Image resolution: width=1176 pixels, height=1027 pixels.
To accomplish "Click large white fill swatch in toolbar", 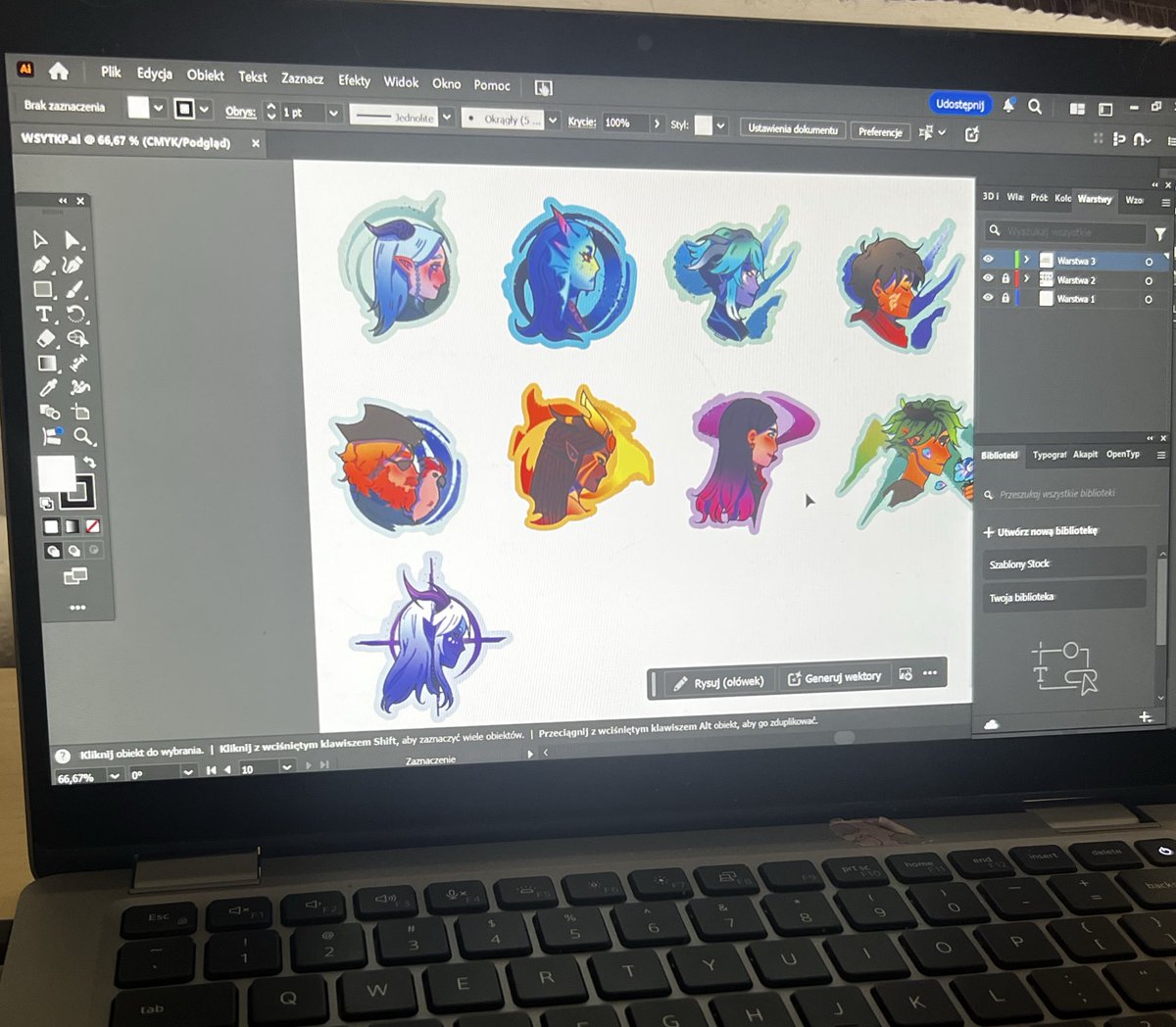I will 57,472.
